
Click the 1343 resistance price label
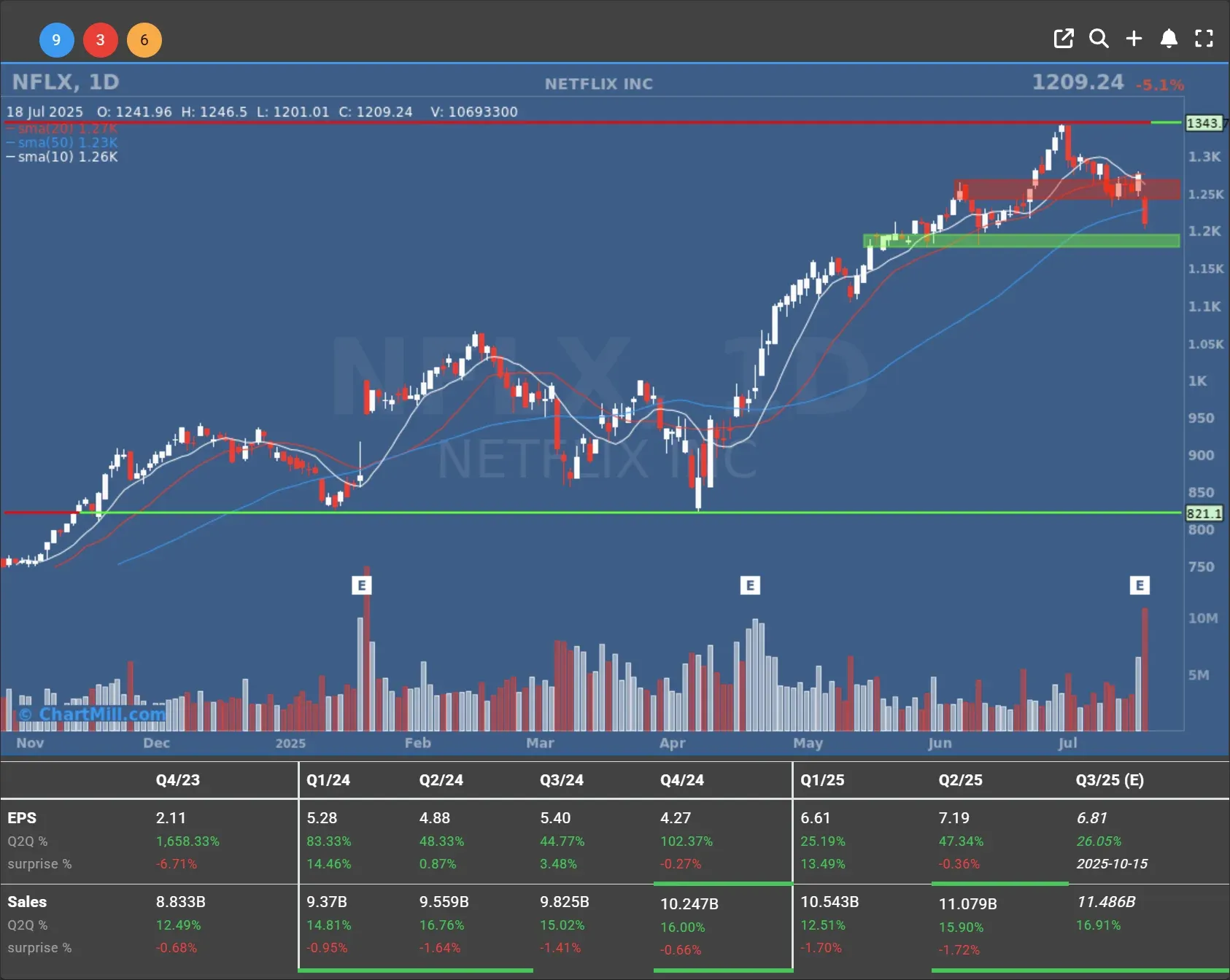tap(1204, 122)
